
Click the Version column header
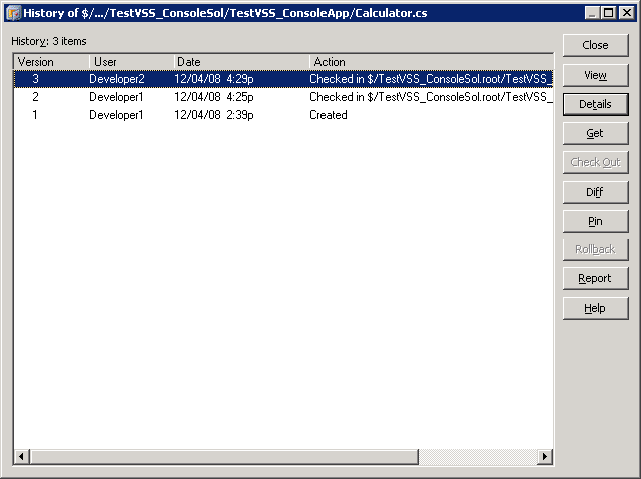(x=52, y=62)
